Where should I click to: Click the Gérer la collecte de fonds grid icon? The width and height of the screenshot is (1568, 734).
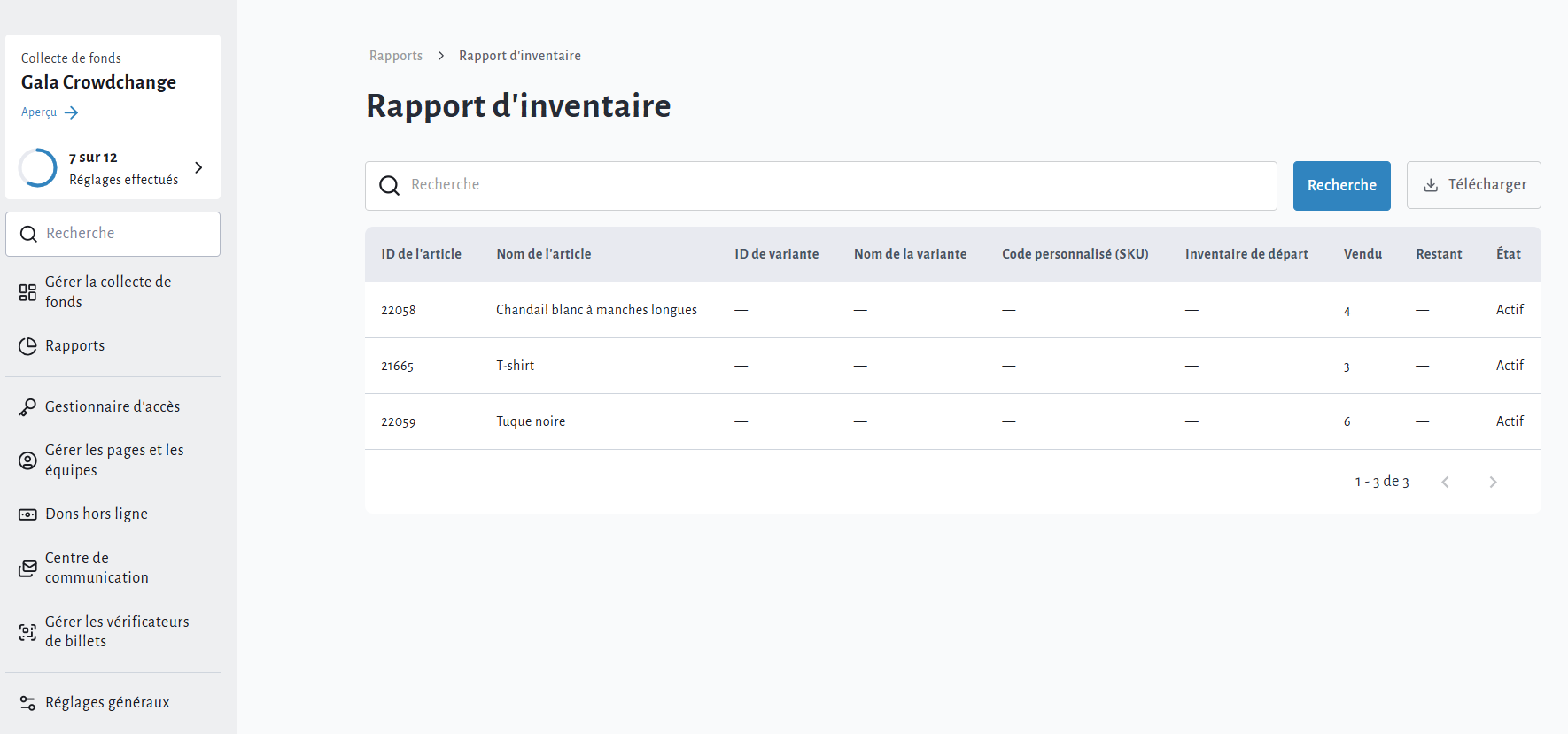point(27,292)
